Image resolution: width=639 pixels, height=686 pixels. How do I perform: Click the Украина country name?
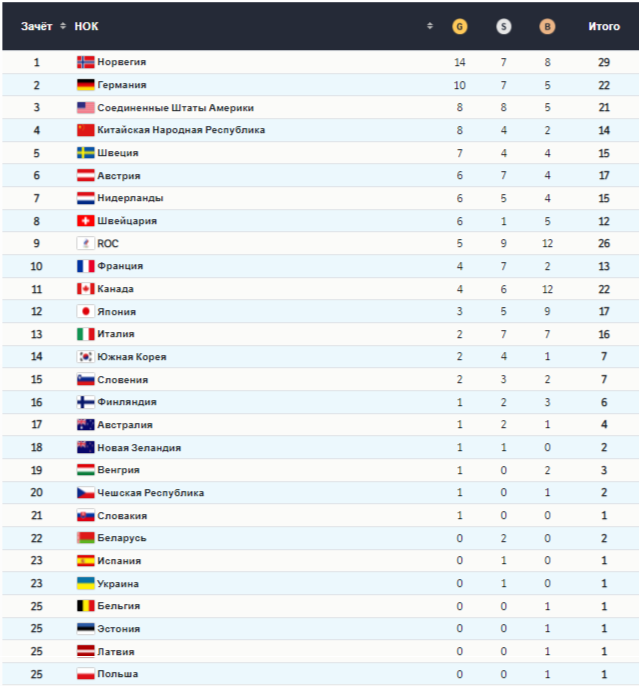coord(118,584)
